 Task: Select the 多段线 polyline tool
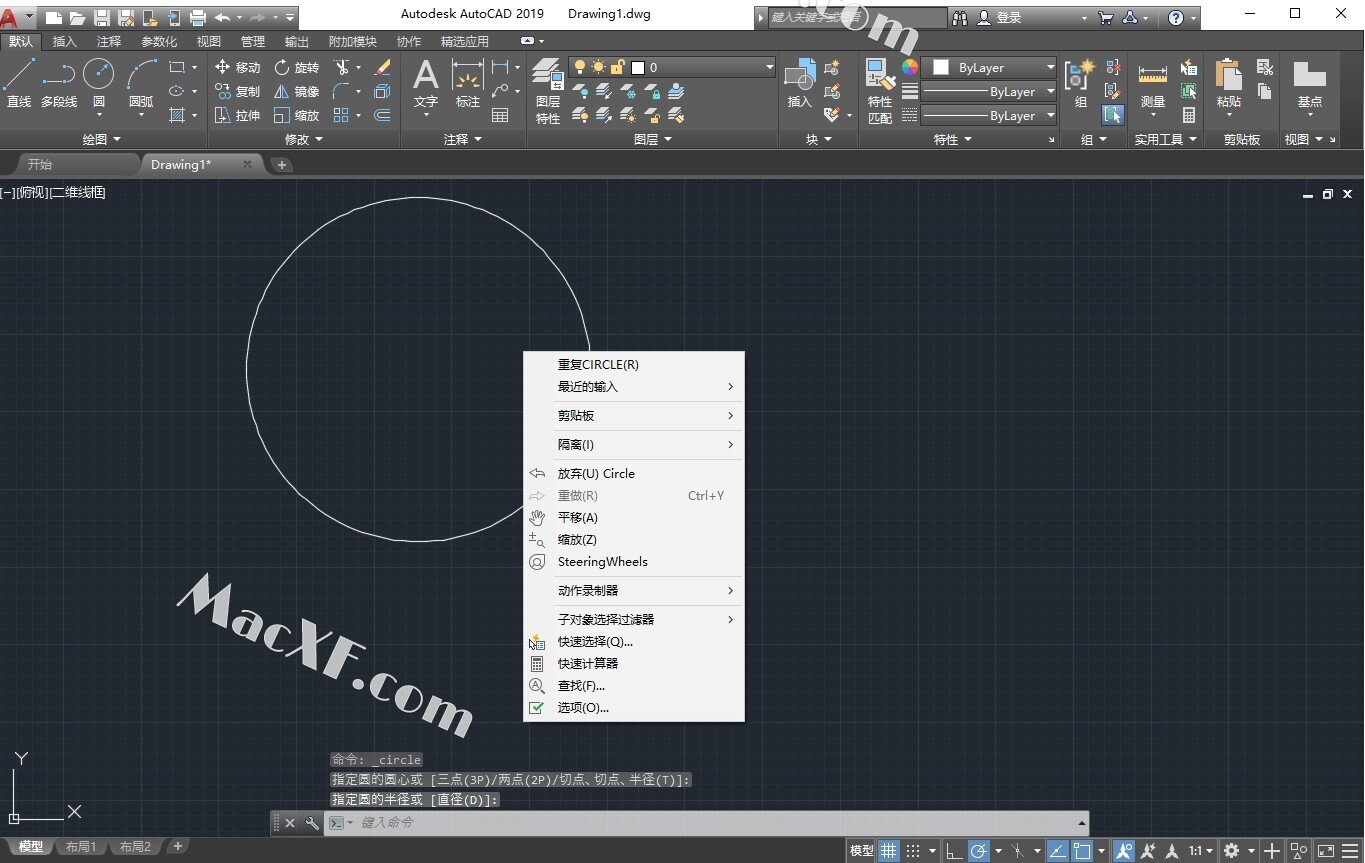(59, 82)
